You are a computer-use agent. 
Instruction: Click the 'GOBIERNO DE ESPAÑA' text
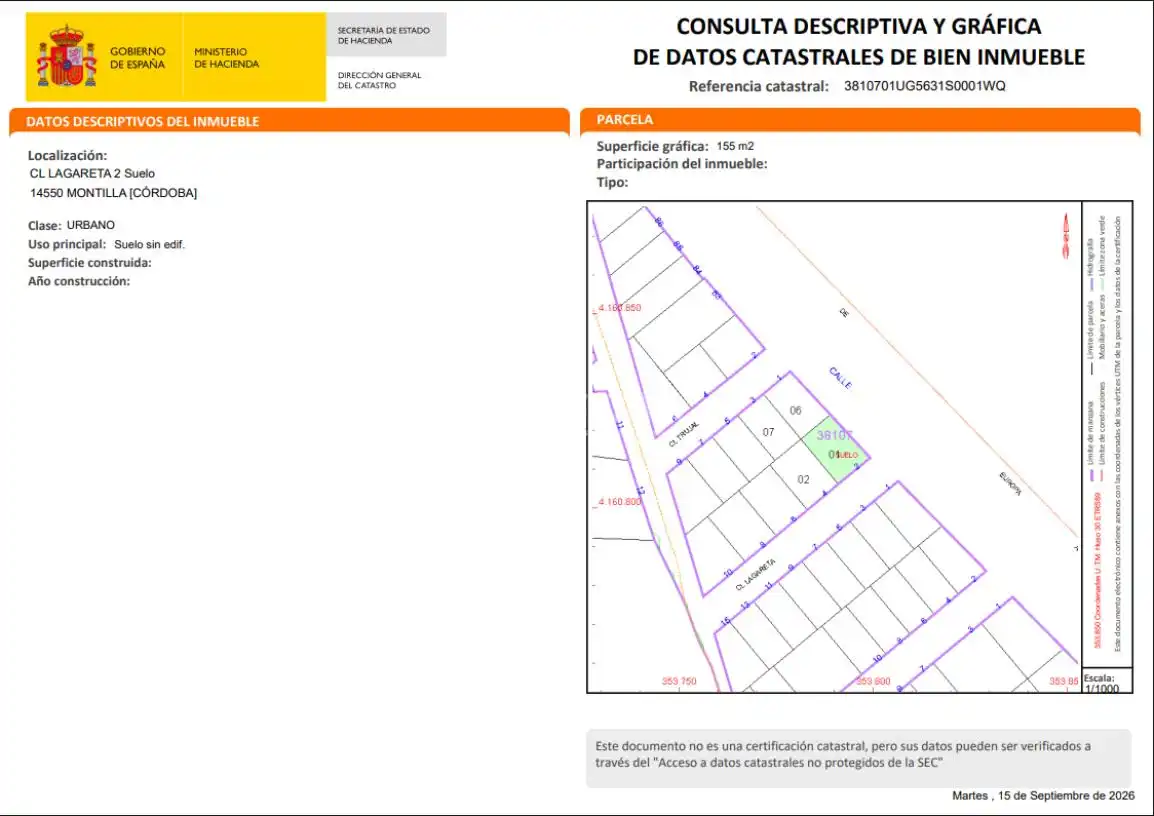point(138,57)
